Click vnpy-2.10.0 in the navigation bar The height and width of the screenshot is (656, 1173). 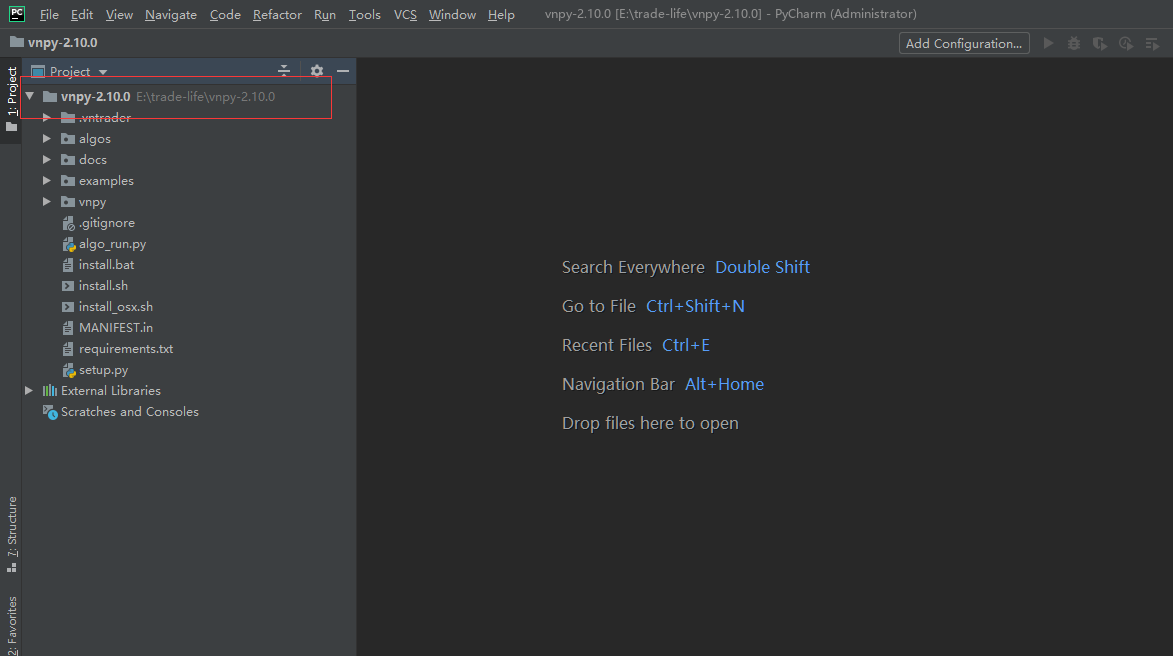pyautogui.click(x=62, y=43)
